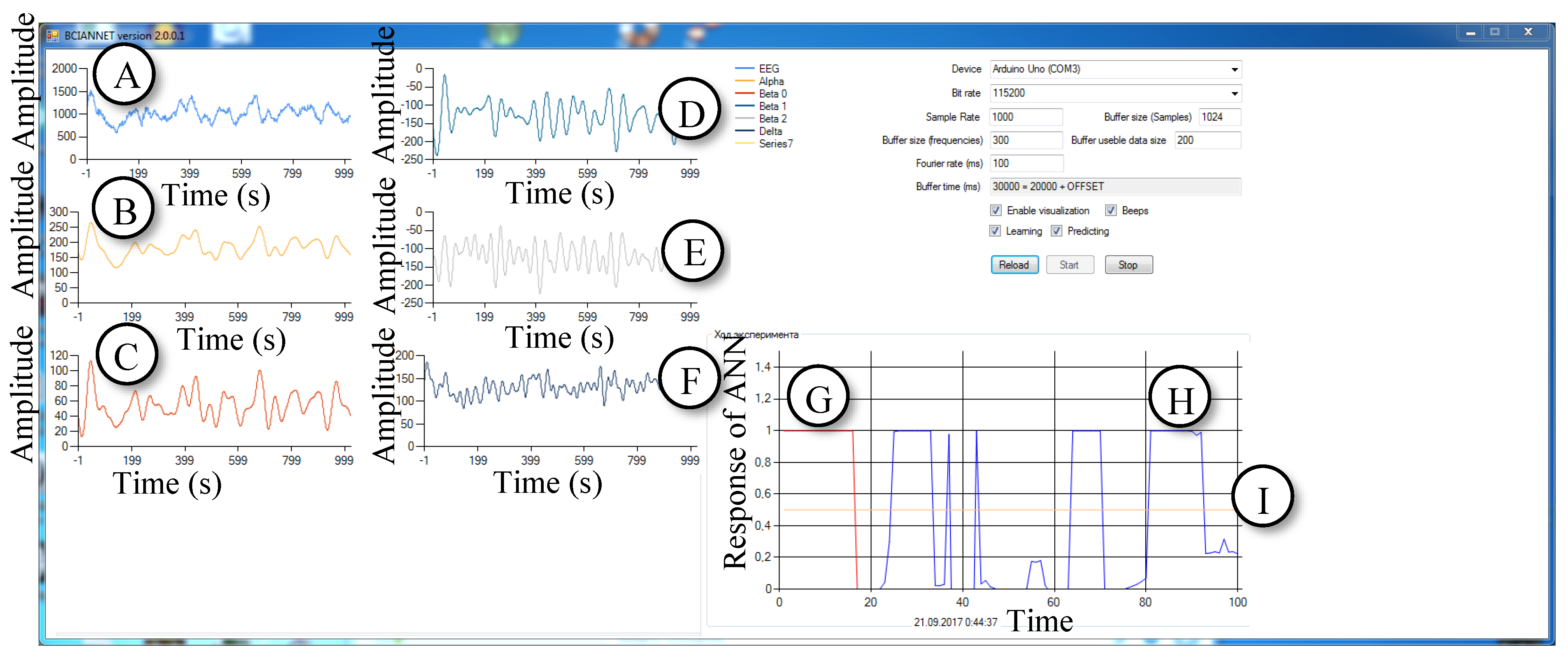
Task: Minimize the BCIANNET window
Action: point(1471,32)
